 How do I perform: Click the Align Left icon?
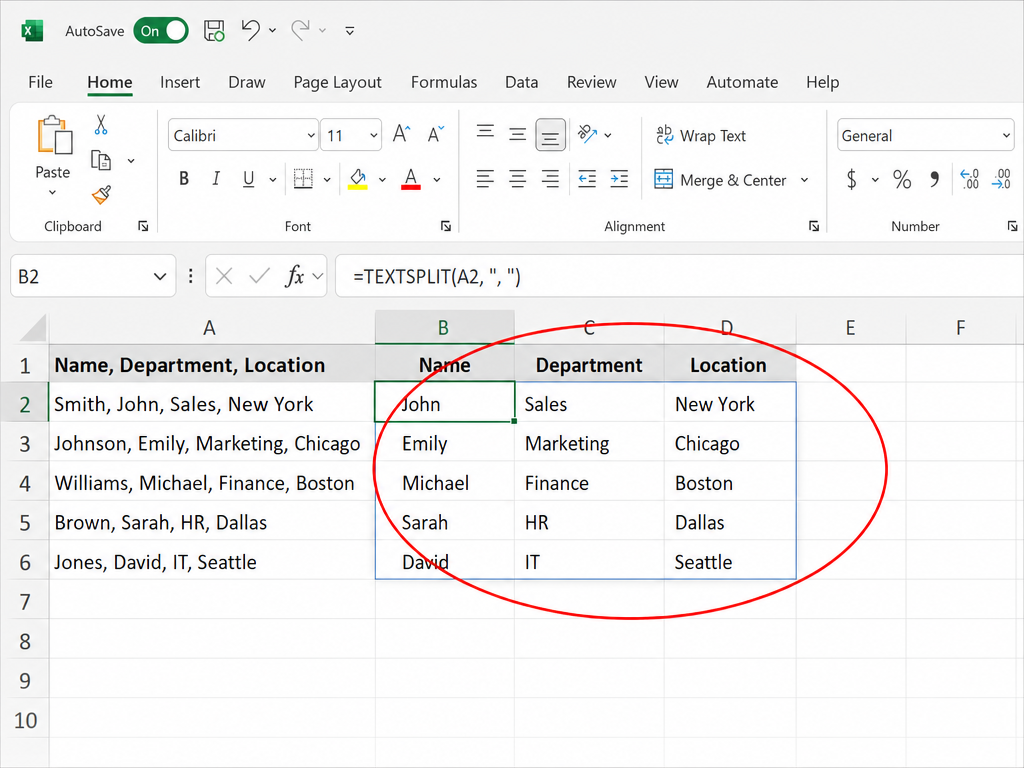(x=485, y=178)
